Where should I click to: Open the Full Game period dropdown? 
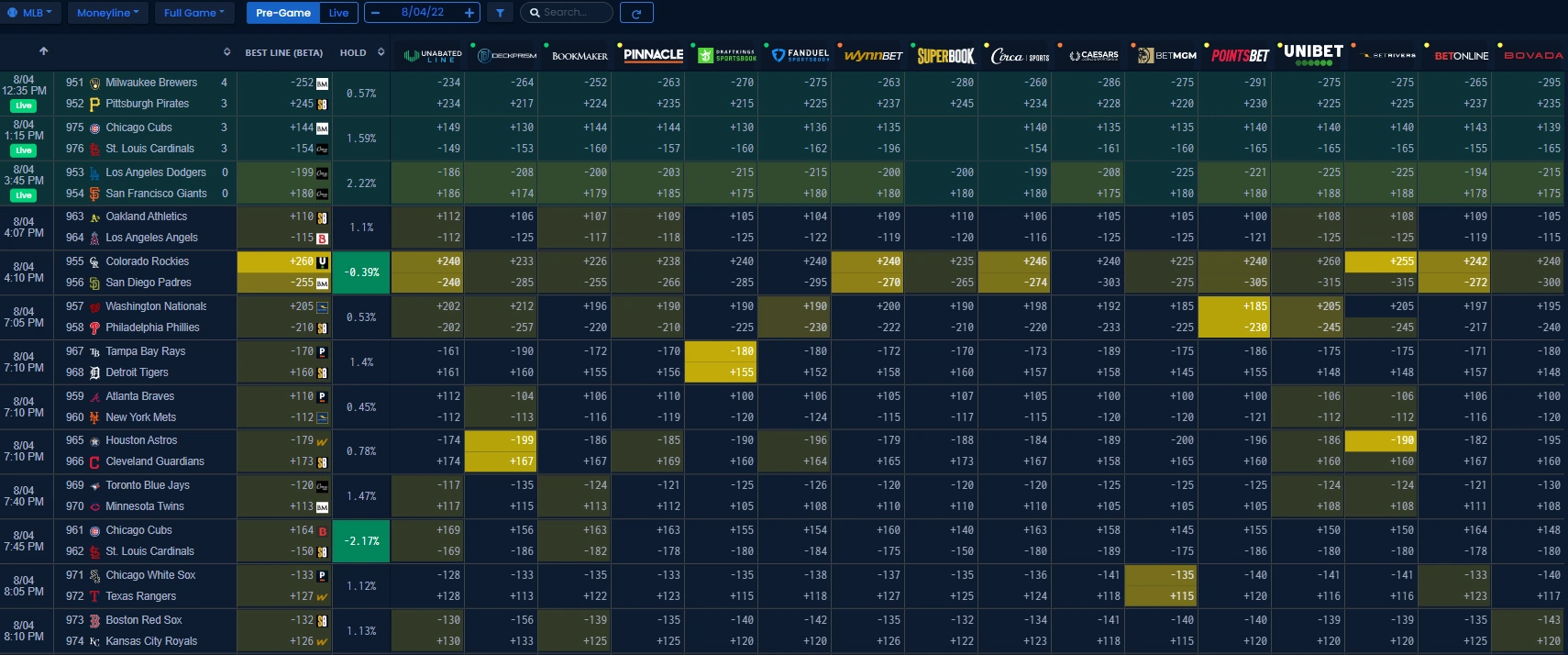point(193,13)
